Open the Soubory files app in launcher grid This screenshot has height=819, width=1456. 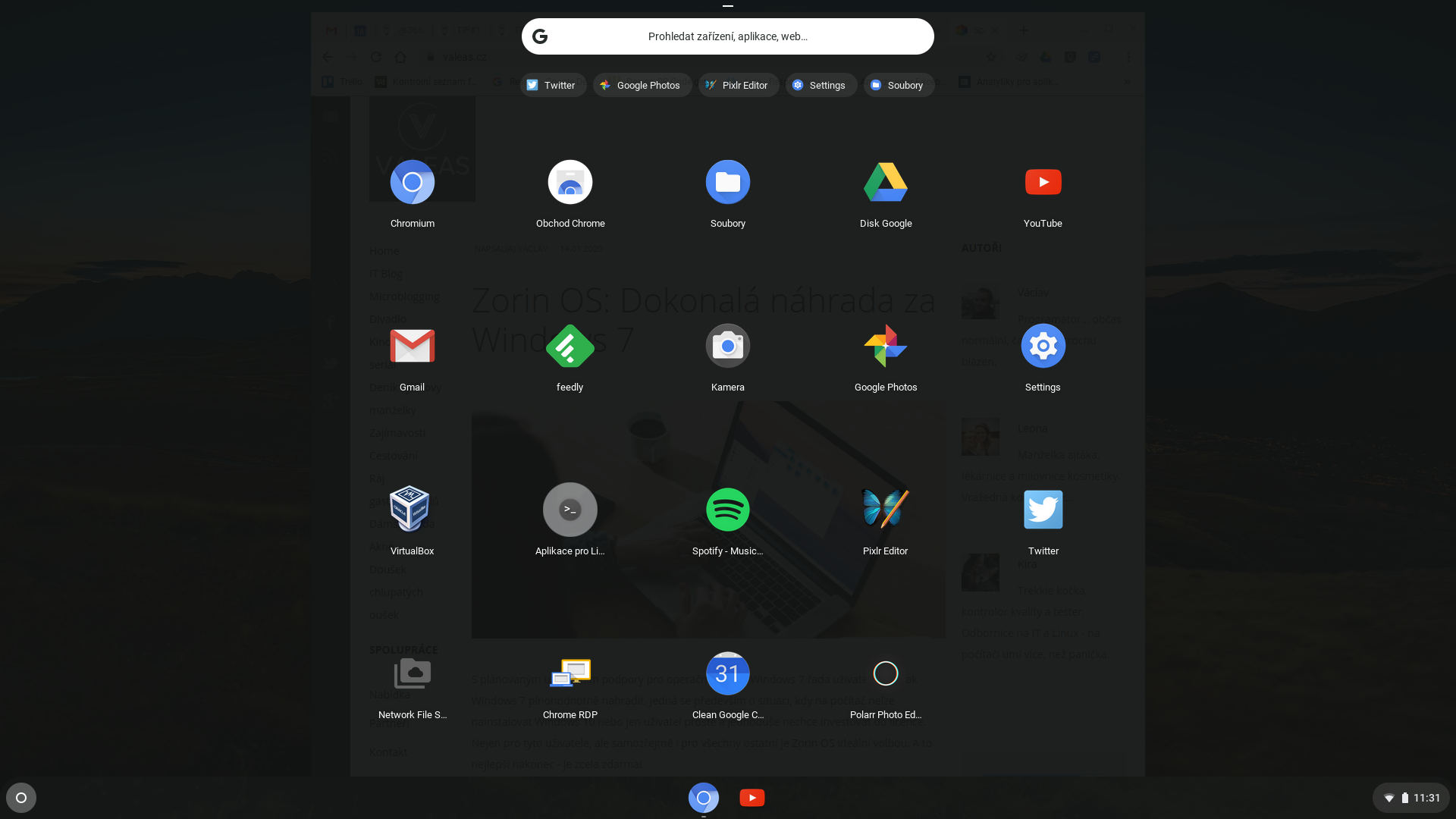coord(728,182)
